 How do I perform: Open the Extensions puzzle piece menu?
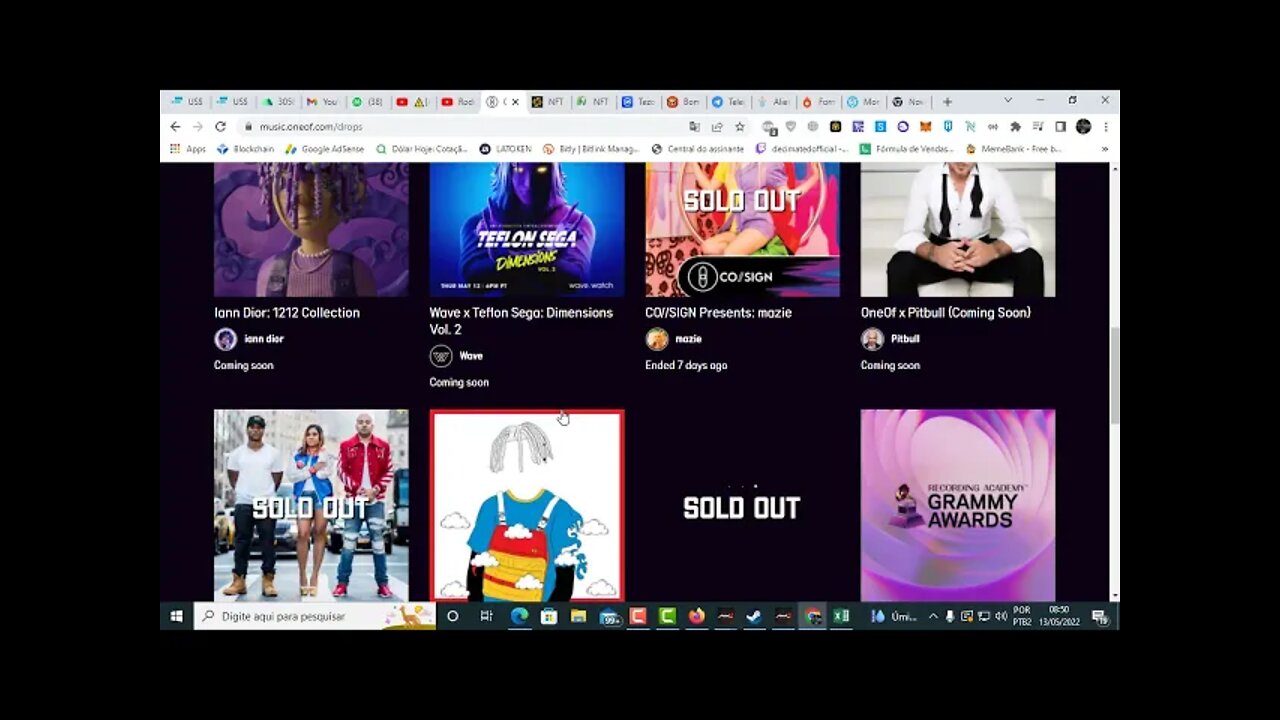coord(1016,127)
